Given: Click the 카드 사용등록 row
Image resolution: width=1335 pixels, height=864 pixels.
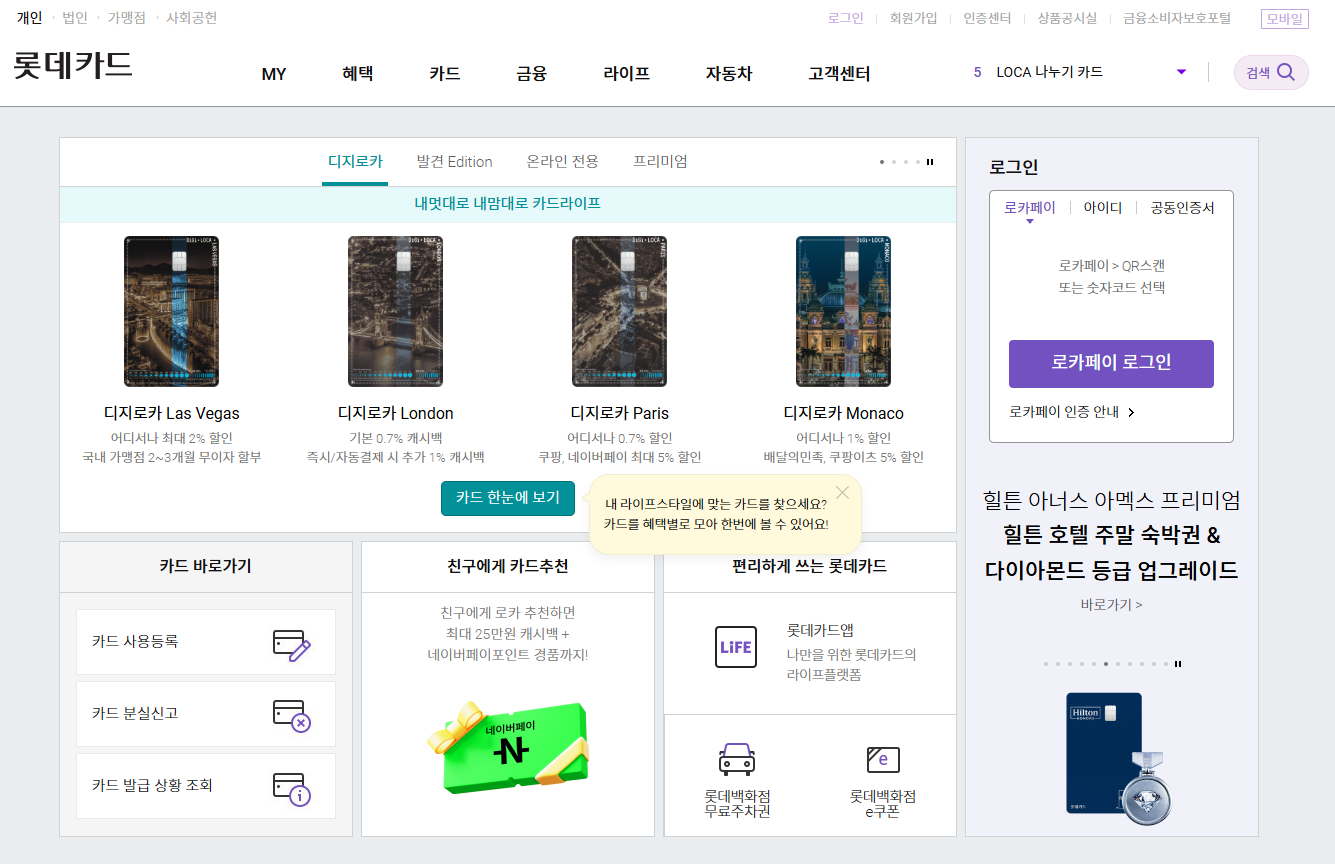Looking at the screenshot, I should 206,642.
